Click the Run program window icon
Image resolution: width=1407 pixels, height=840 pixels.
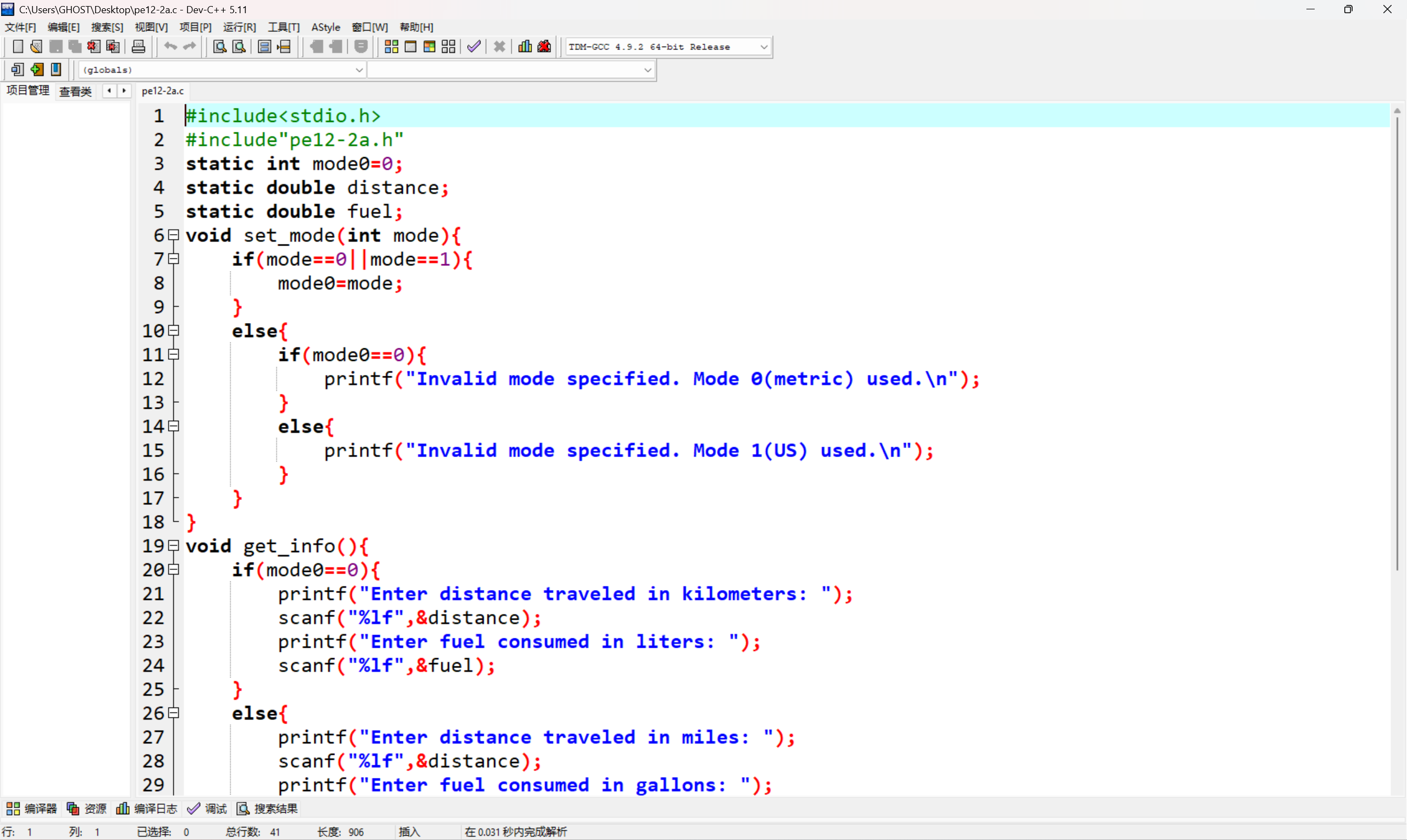411,47
